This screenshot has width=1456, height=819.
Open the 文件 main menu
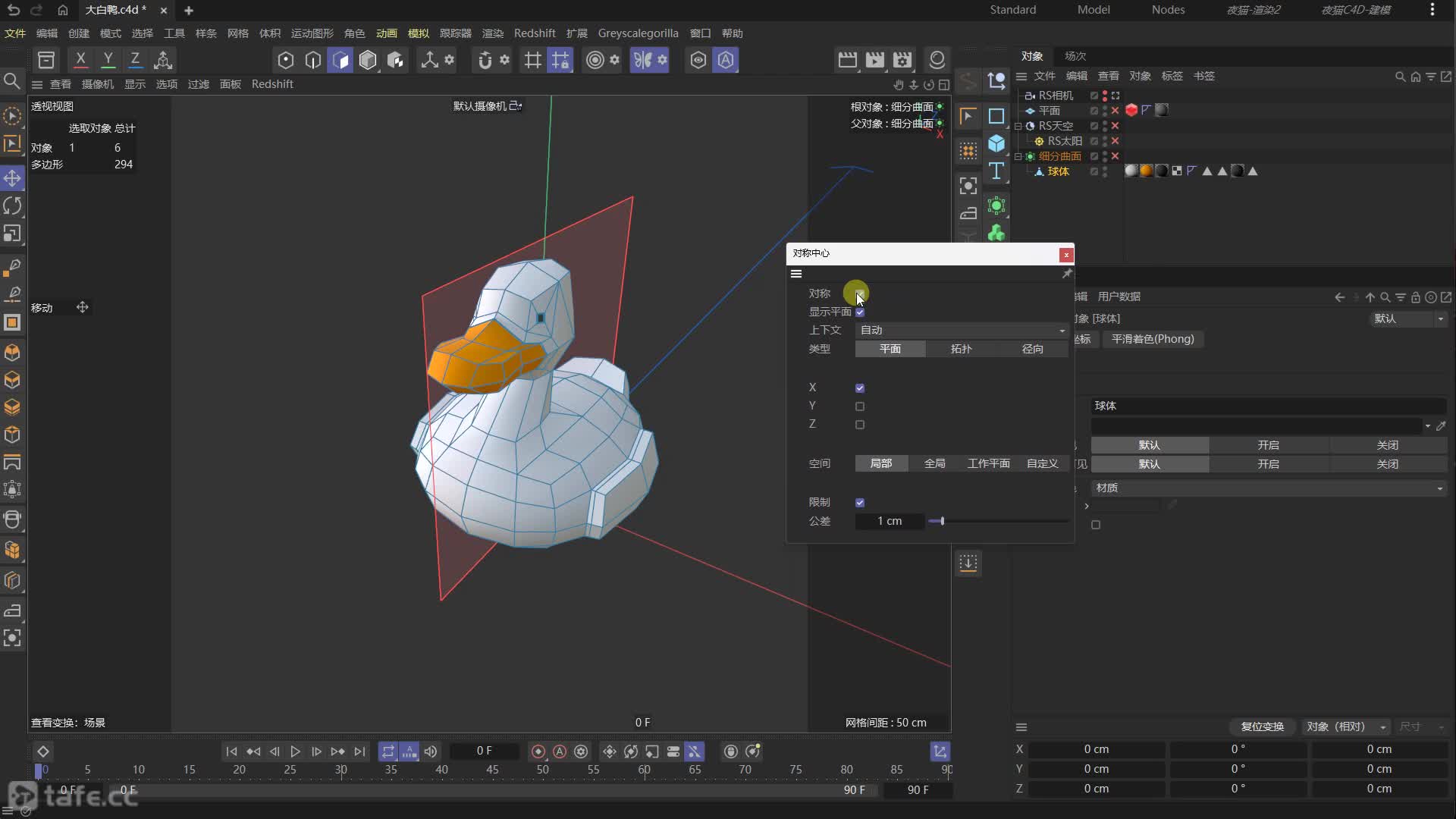(x=15, y=33)
